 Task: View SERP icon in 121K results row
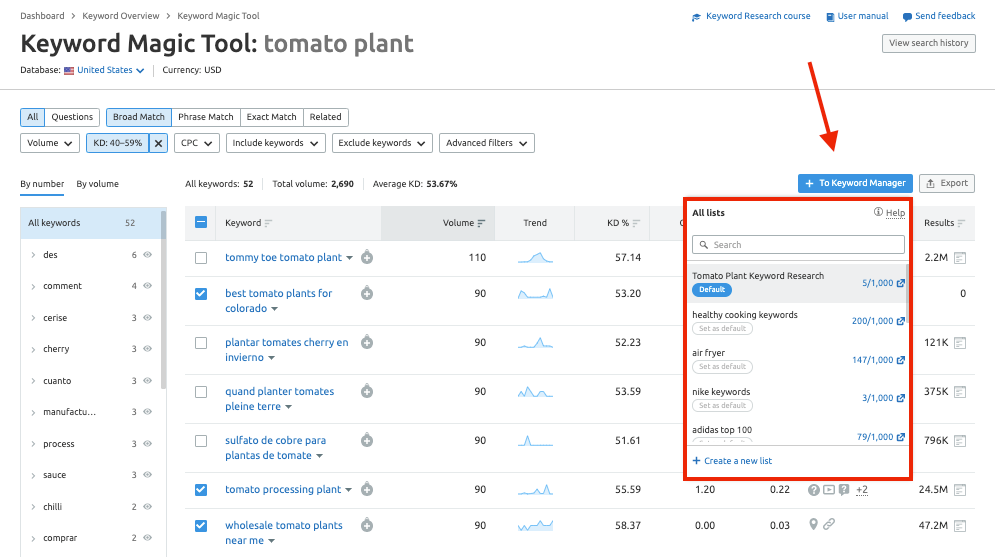click(960, 343)
